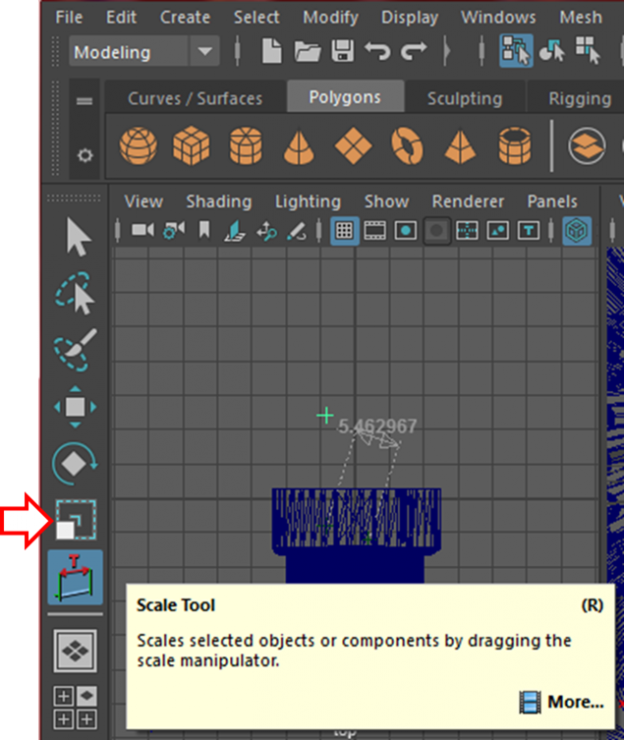624x740 pixels.
Task: Toggle the wireframe cube shading button
Action: point(577,230)
